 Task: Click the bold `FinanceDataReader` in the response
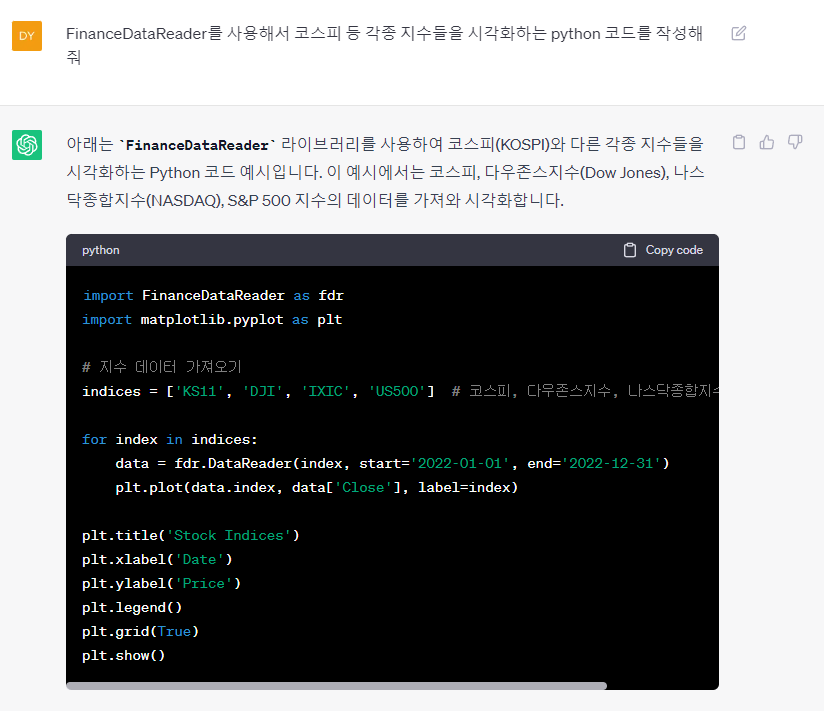(197, 145)
